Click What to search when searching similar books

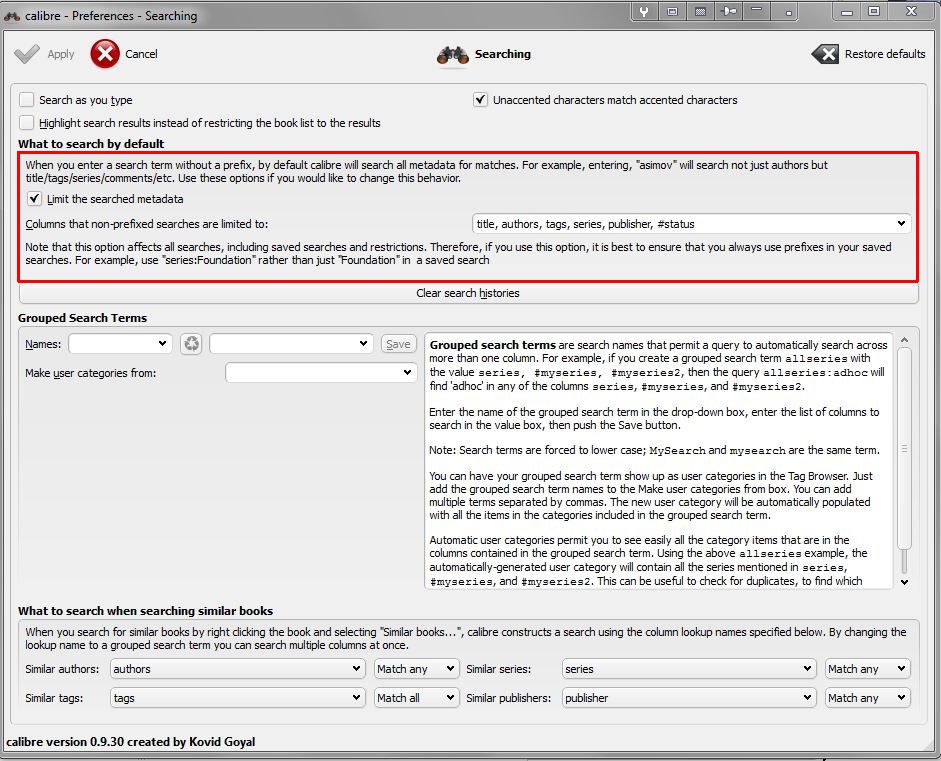145,611
